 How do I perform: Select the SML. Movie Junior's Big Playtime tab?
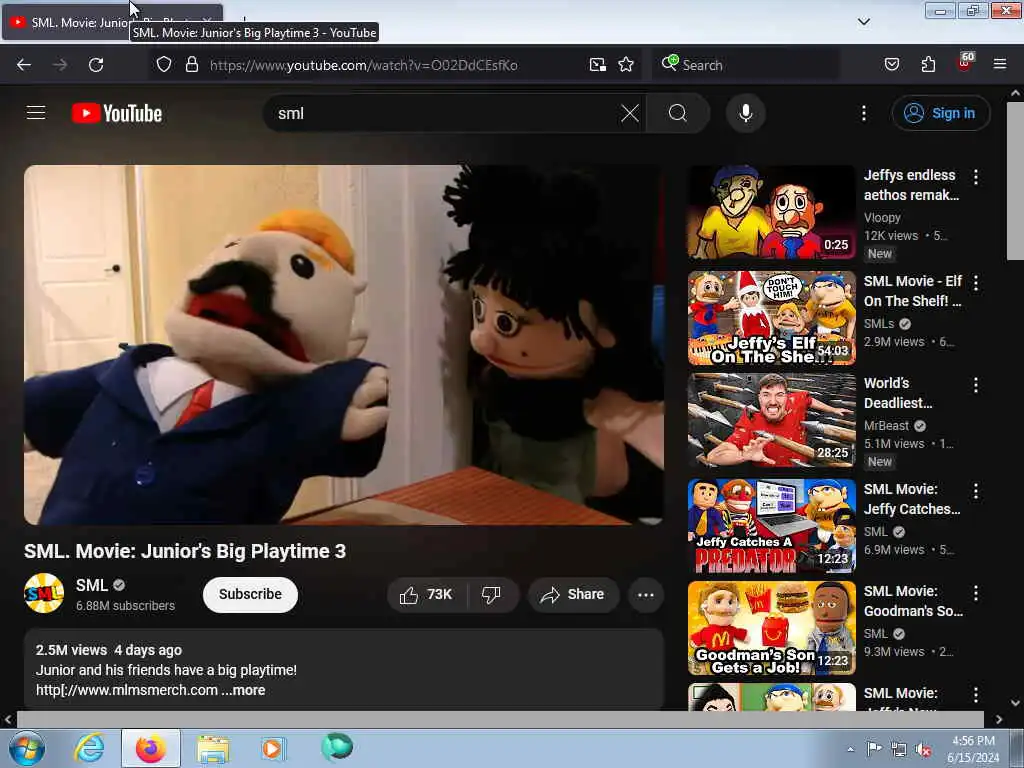(112, 22)
